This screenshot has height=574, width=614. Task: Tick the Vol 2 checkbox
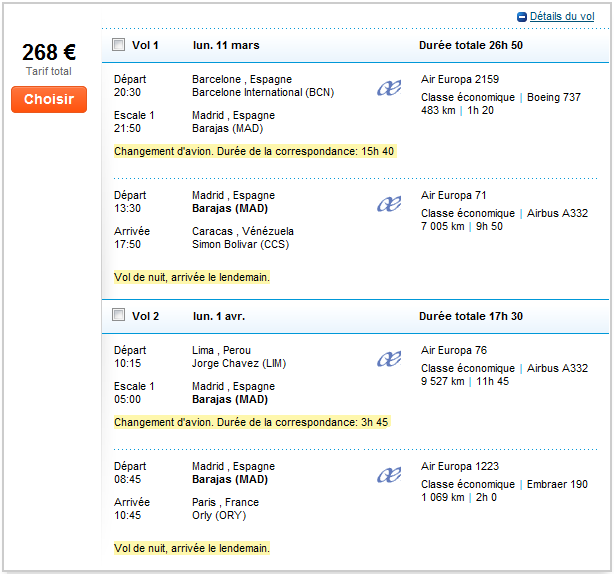[119, 316]
